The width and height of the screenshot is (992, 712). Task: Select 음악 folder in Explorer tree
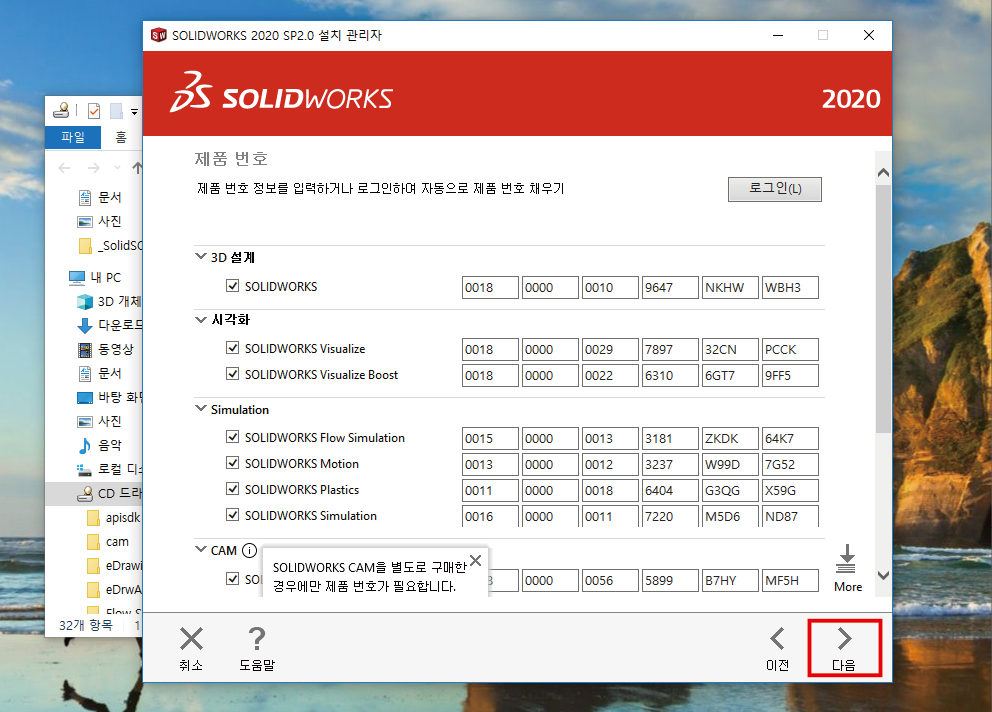coord(99,445)
